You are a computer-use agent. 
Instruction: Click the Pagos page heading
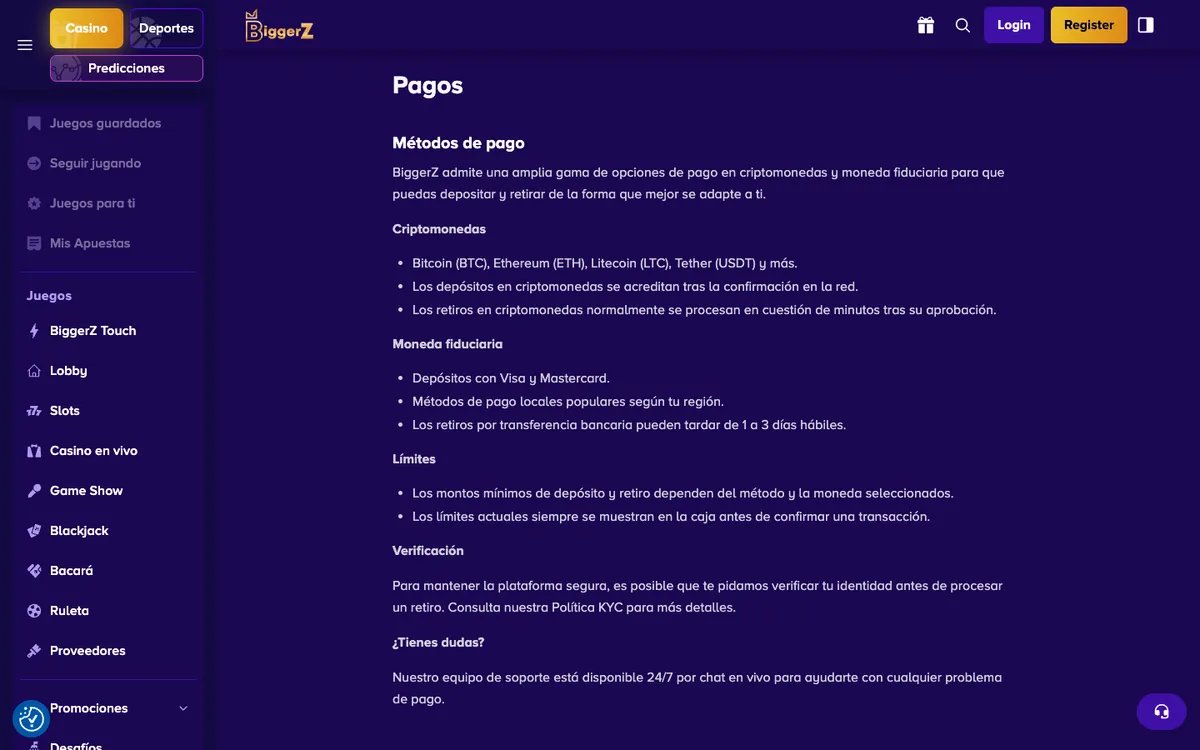[x=428, y=85]
